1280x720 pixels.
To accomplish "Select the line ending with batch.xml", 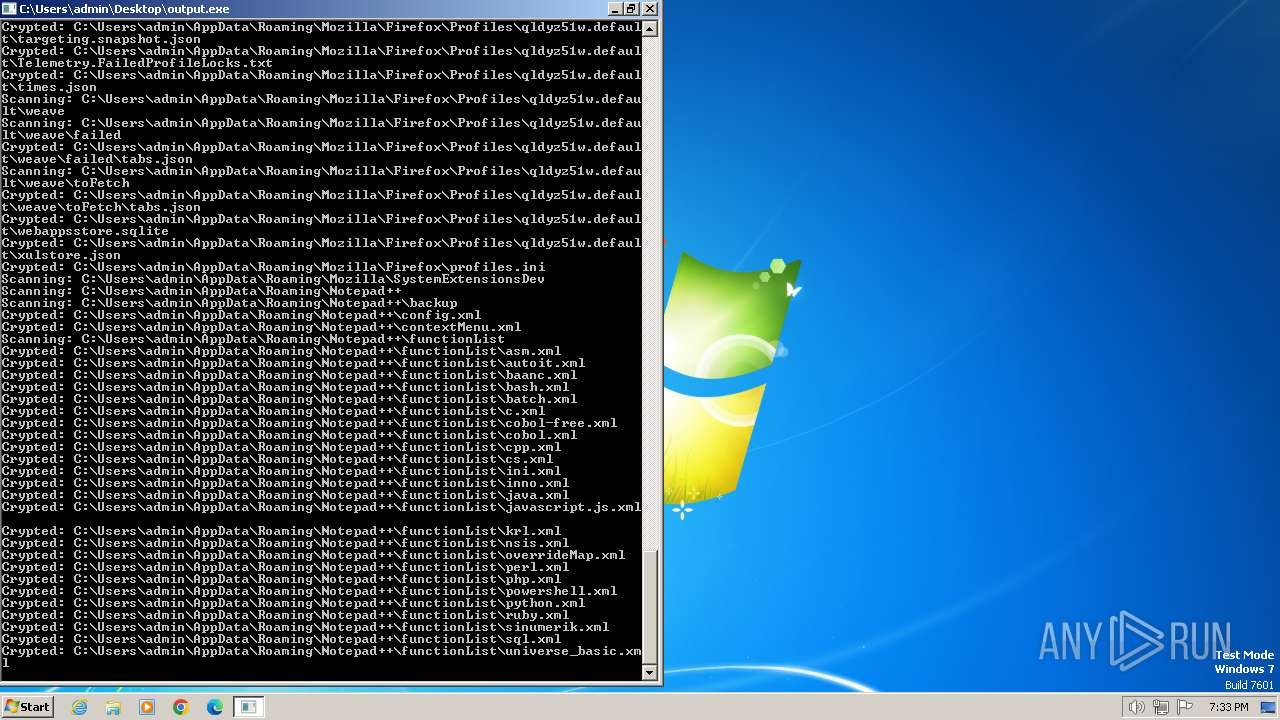I will pos(289,399).
